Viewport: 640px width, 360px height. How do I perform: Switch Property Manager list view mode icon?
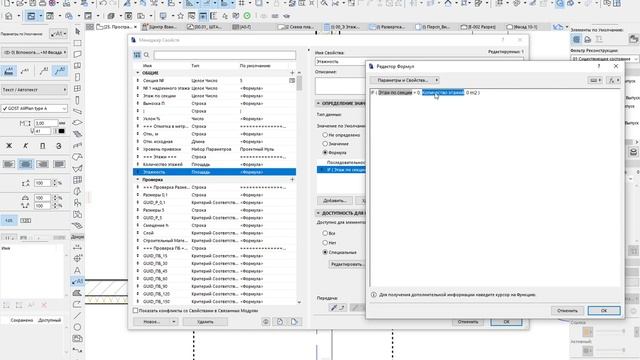click(137, 55)
